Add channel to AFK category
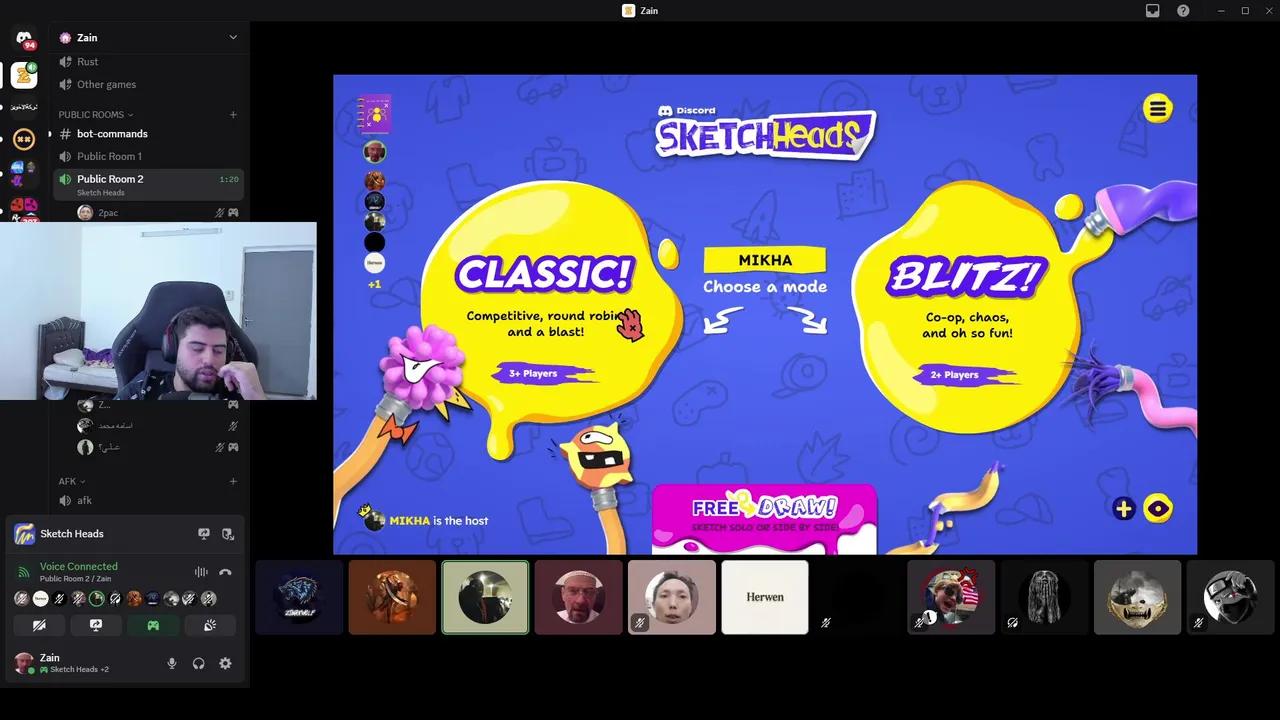This screenshot has width=1280, height=720. 233,481
